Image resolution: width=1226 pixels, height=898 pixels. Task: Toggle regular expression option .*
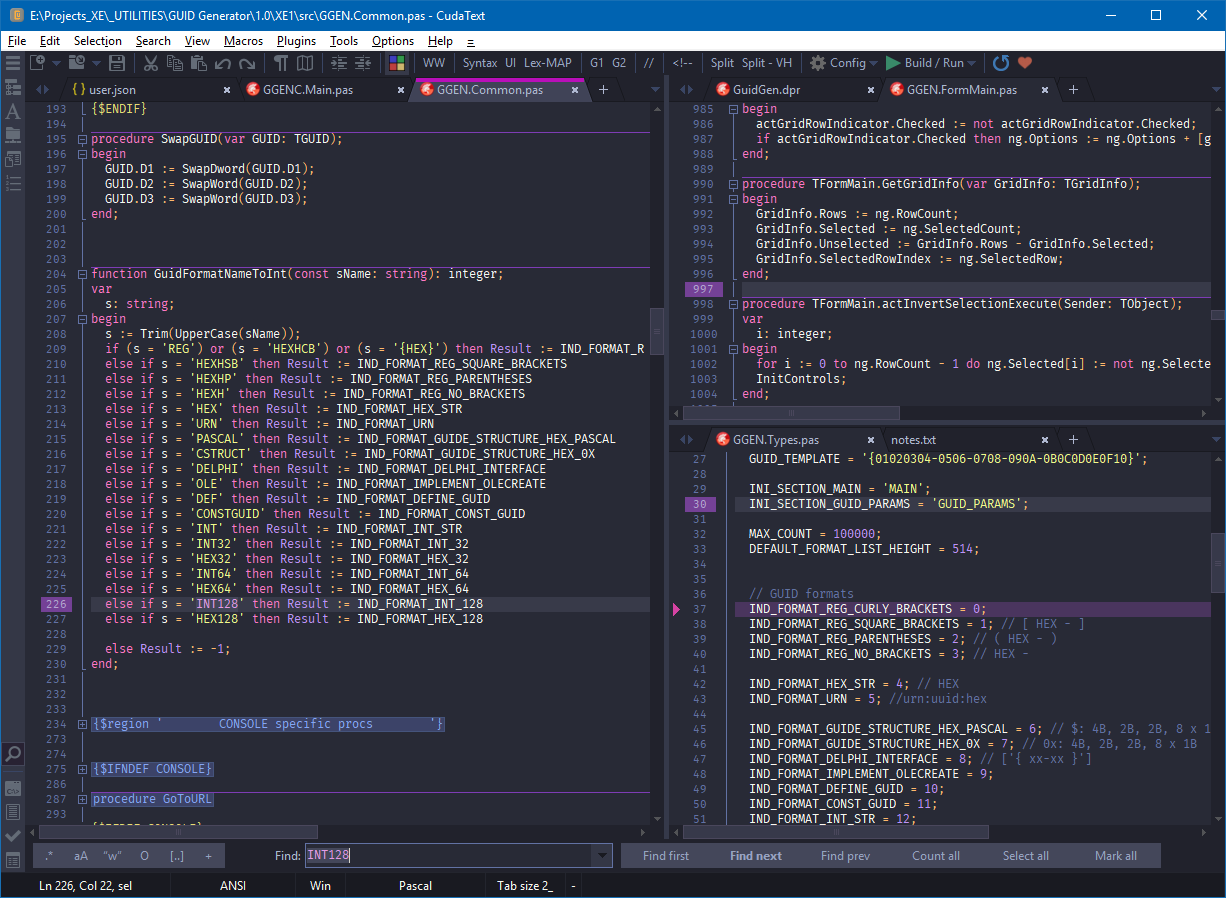[x=49, y=856]
